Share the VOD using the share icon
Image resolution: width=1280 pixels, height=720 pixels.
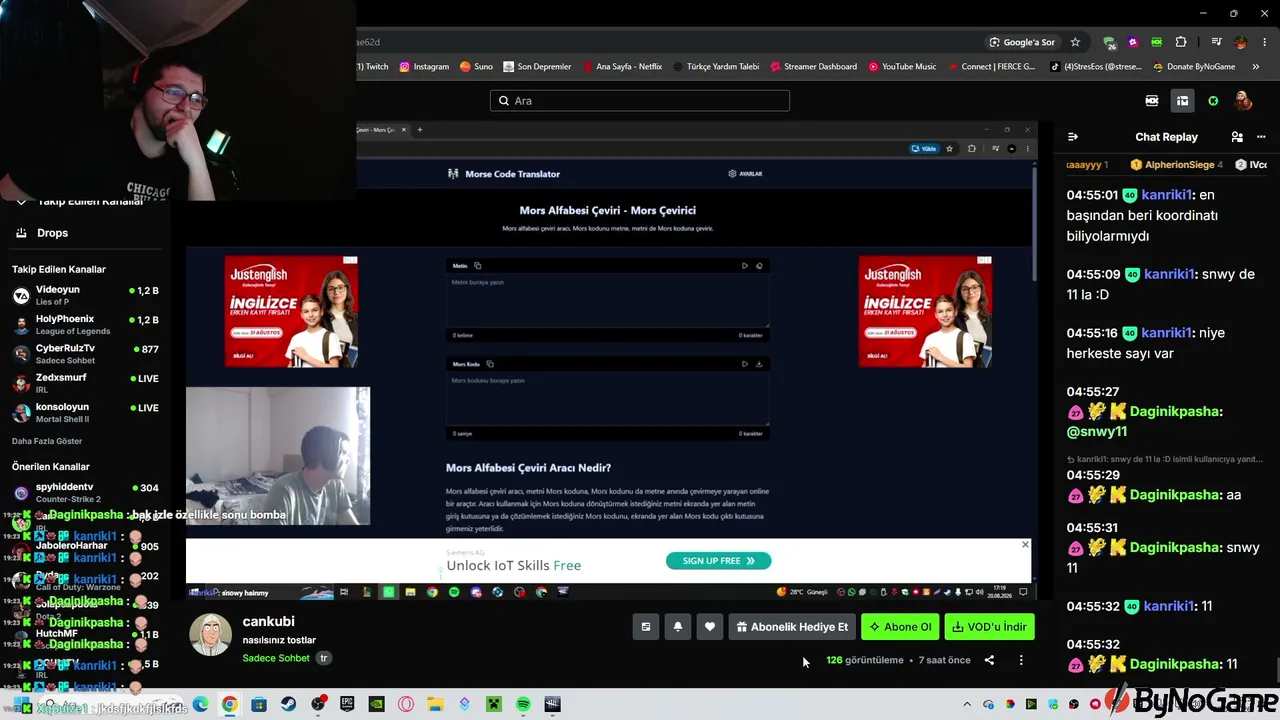[x=989, y=660]
